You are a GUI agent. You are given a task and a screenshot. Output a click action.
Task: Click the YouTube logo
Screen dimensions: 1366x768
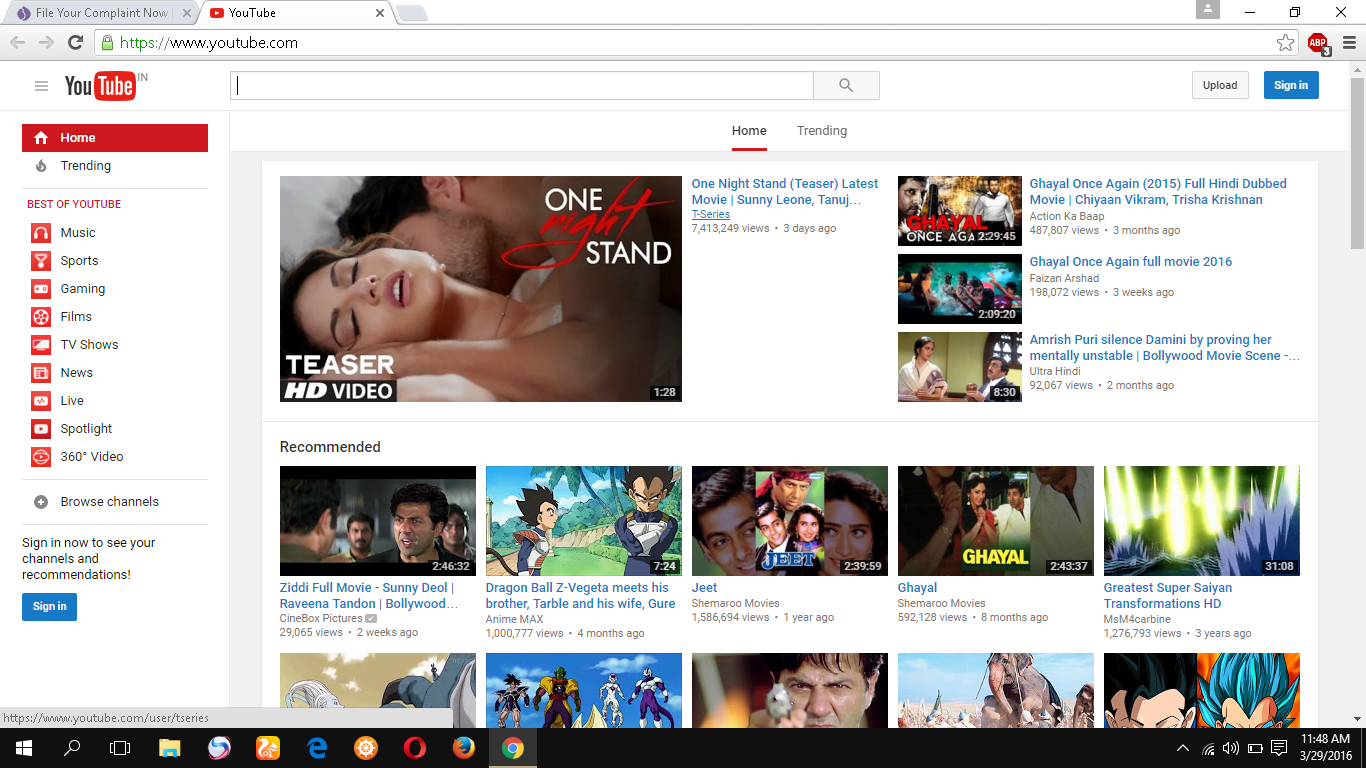(100, 86)
